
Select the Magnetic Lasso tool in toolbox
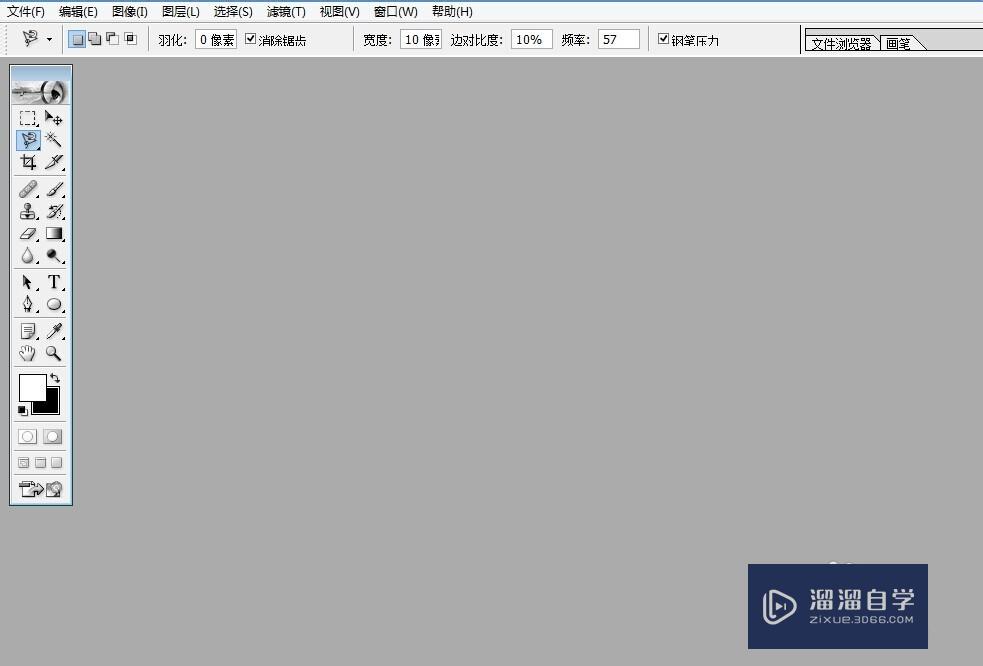[x=28, y=140]
